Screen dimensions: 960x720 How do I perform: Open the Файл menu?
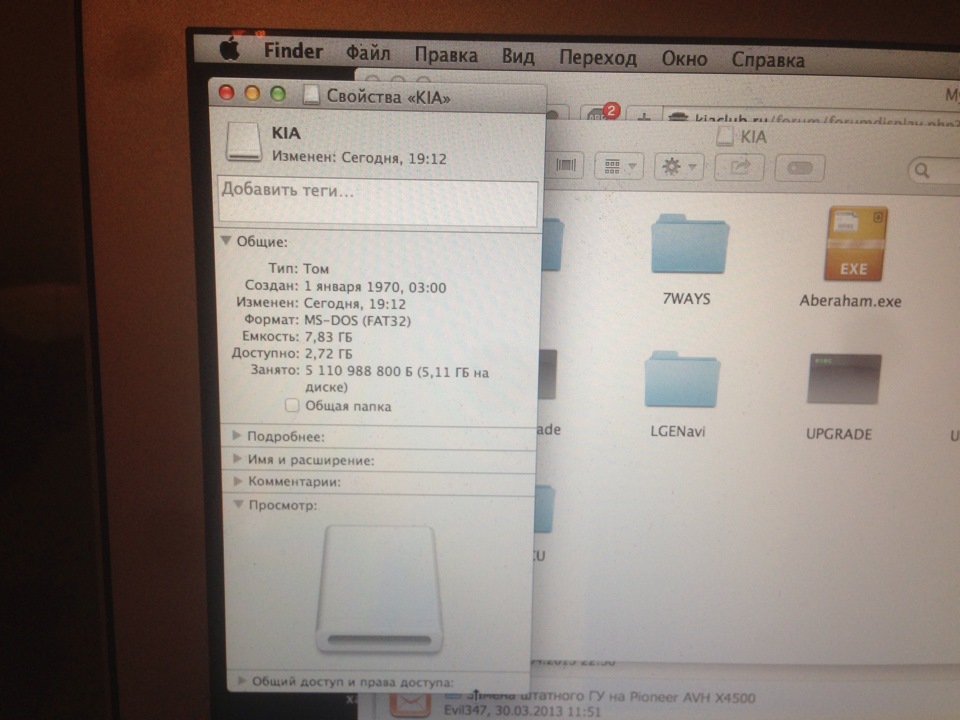tap(368, 53)
